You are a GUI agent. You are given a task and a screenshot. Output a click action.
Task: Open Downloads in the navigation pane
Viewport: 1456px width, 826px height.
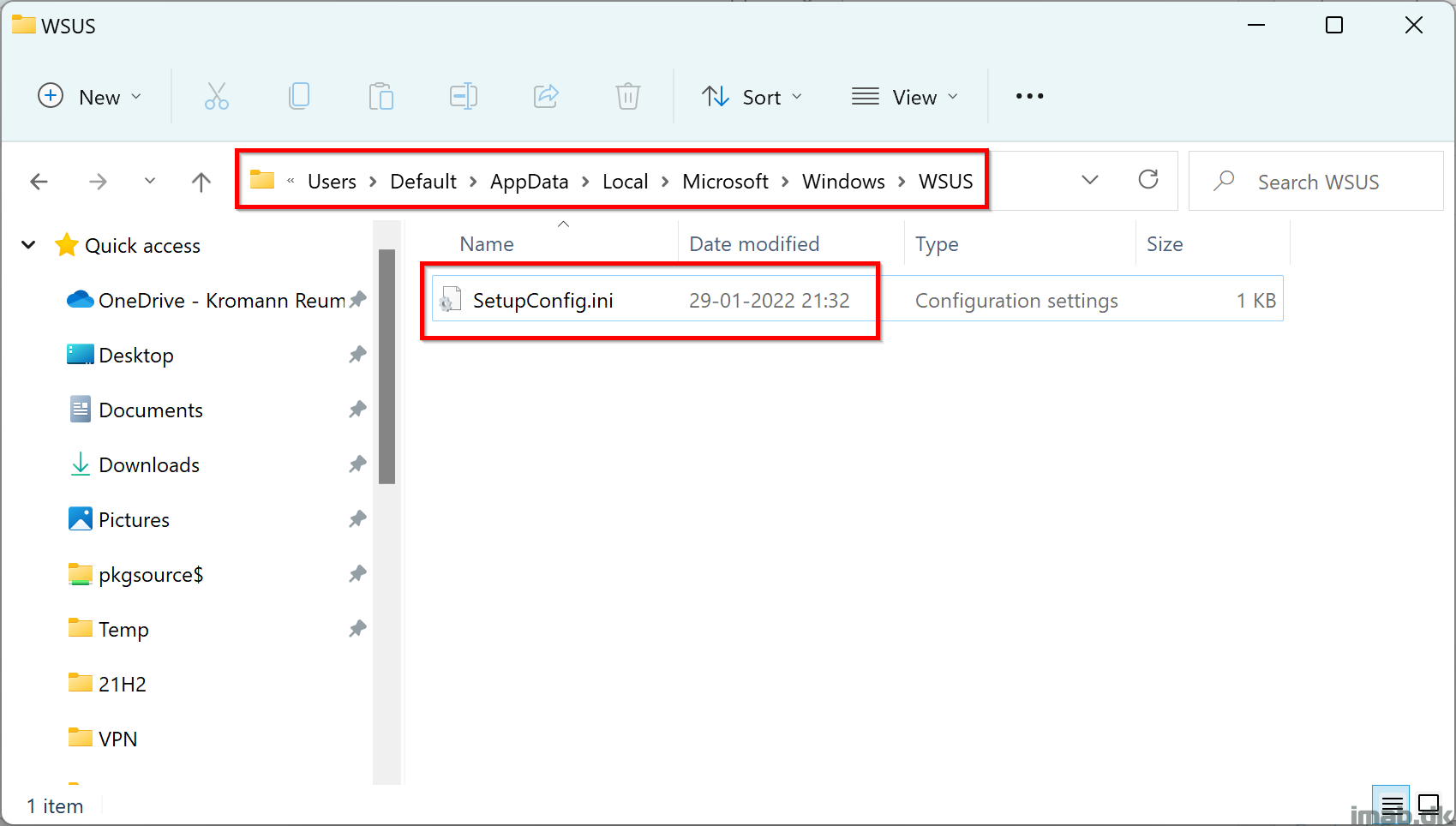[149, 465]
